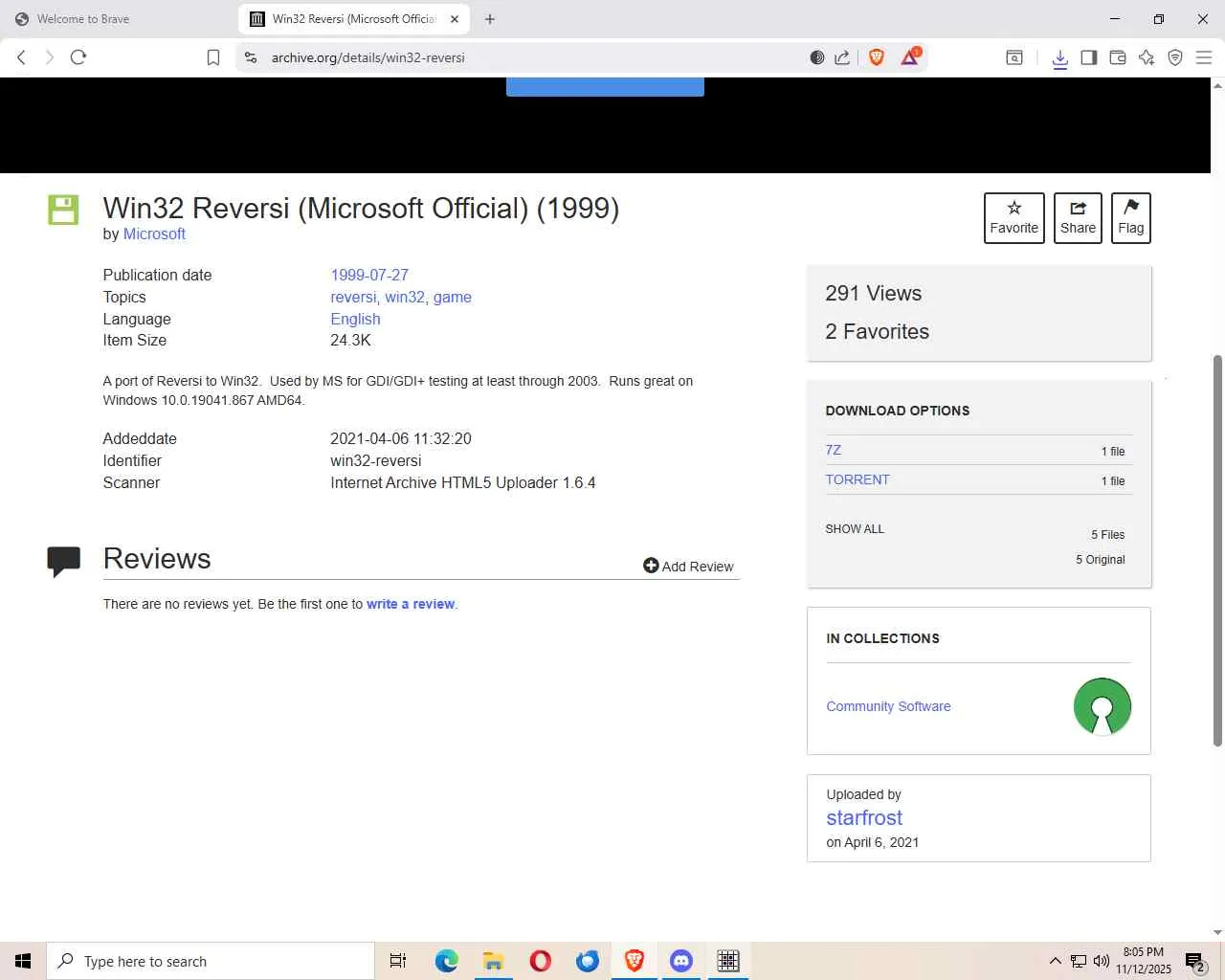Open File Explorer from the taskbar
1225x980 pixels.
click(x=493, y=961)
